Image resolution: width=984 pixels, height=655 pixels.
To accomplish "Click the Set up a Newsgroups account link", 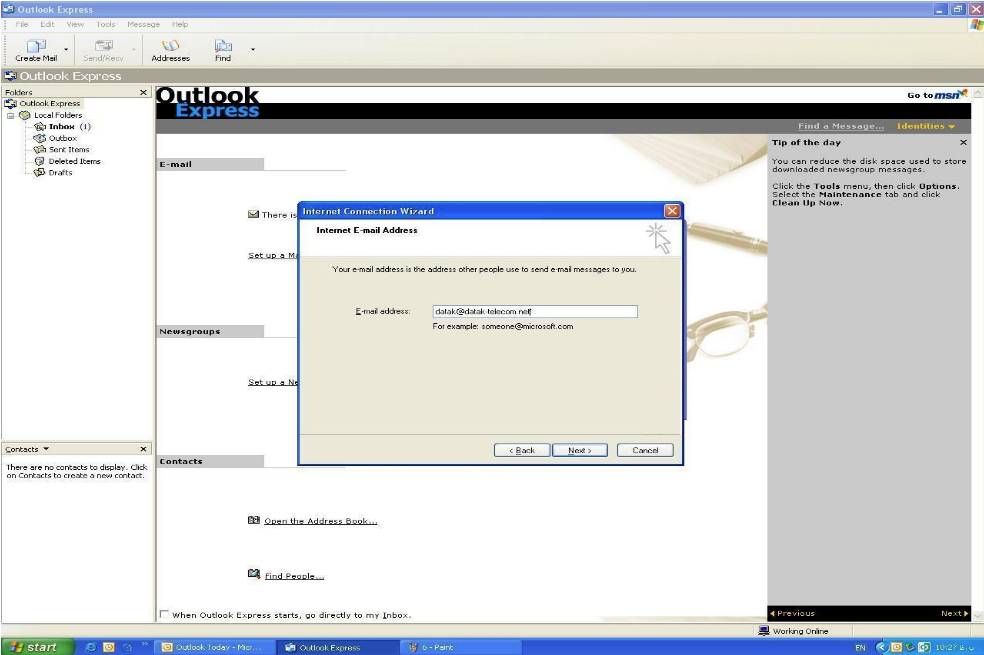I will [272, 382].
